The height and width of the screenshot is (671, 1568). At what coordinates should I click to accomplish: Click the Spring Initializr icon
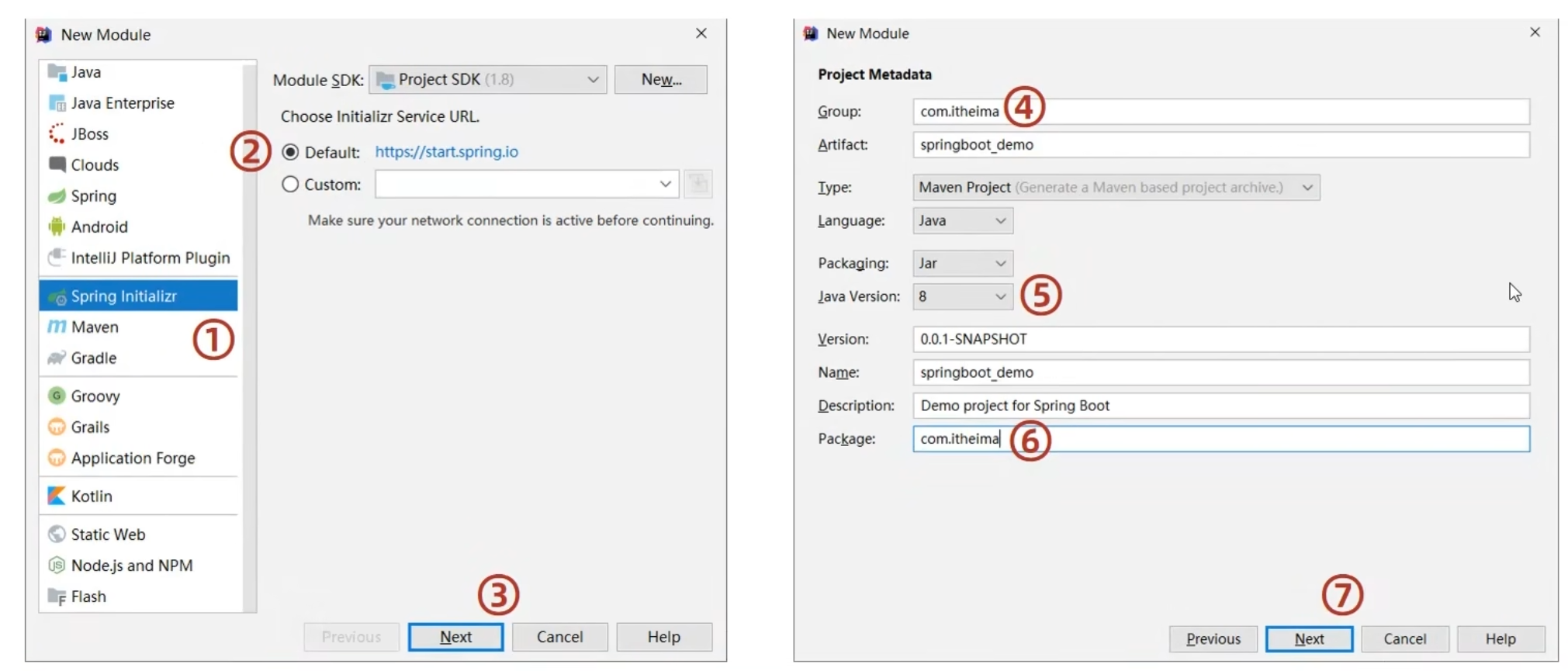click(x=57, y=297)
